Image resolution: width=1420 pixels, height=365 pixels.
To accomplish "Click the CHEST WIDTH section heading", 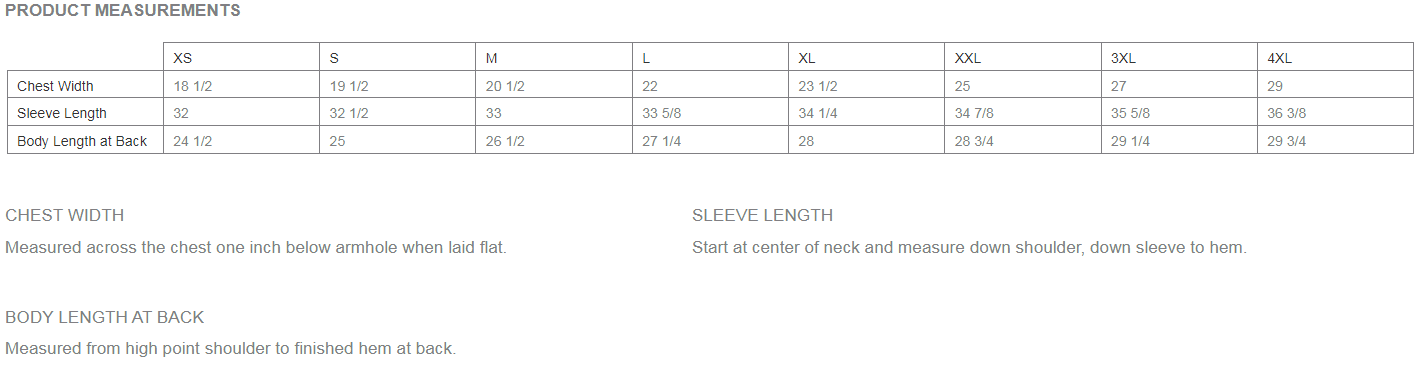I will pyautogui.click(x=65, y=215).
